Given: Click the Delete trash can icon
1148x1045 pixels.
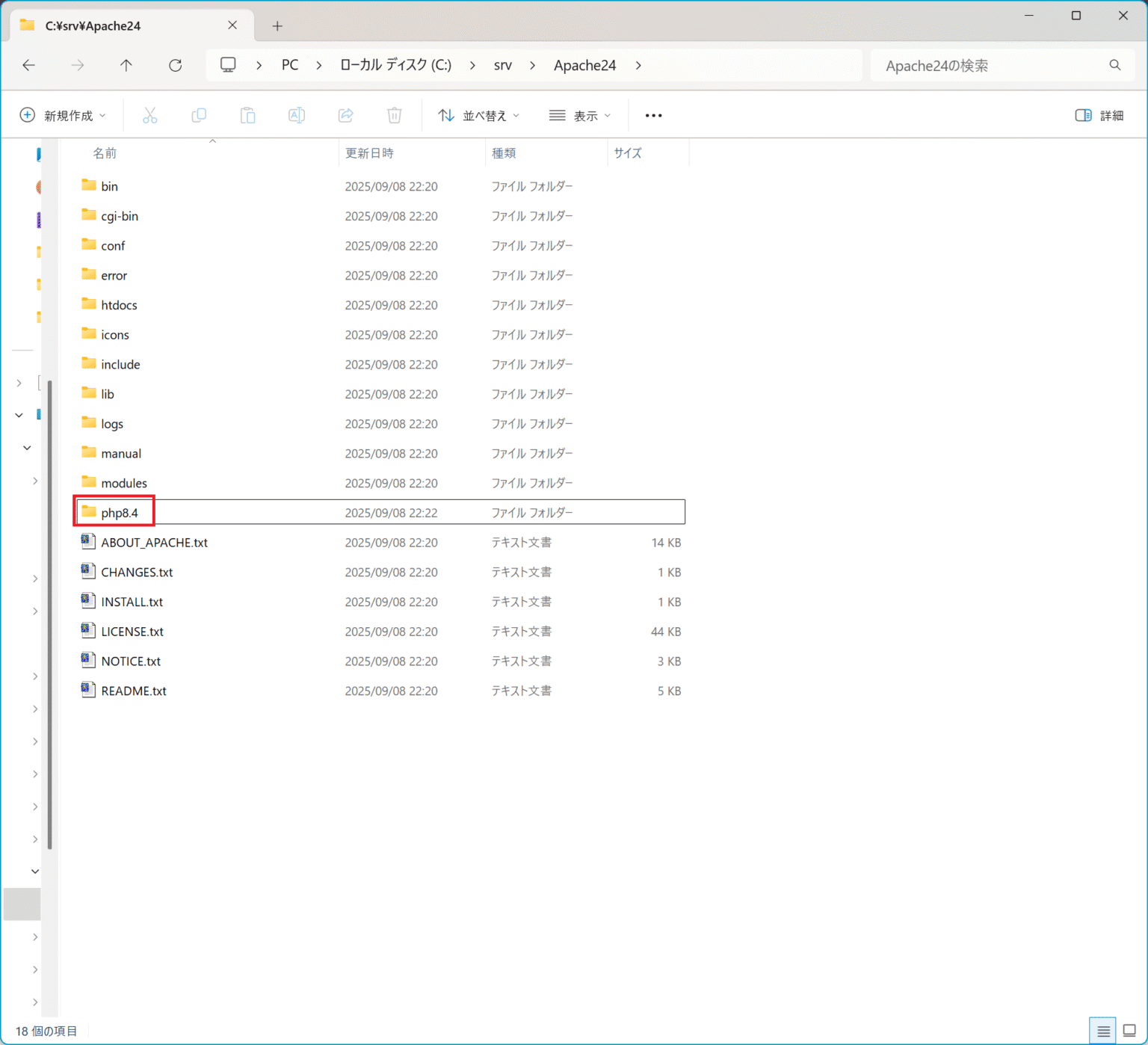Looking at the screenshot, I should click(x=395, y=115).
